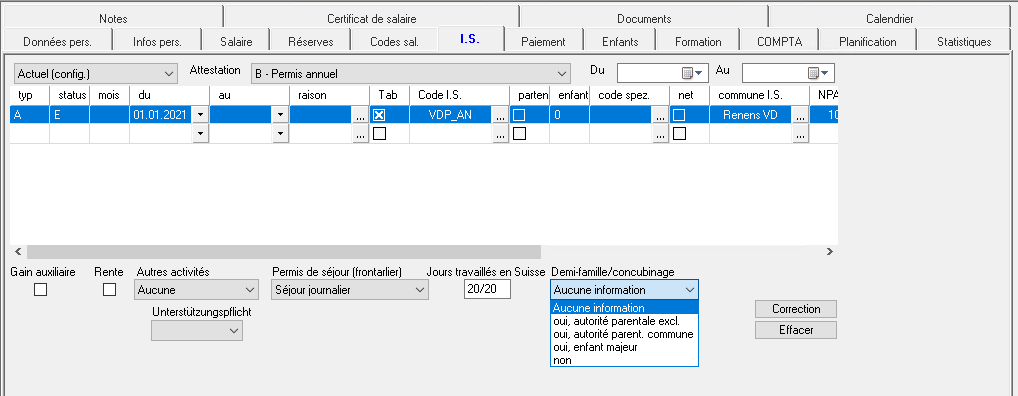This screenshot has width=1018, height=396.
Task: Expand the au date dropdown in first row
Action: (279, 115)
